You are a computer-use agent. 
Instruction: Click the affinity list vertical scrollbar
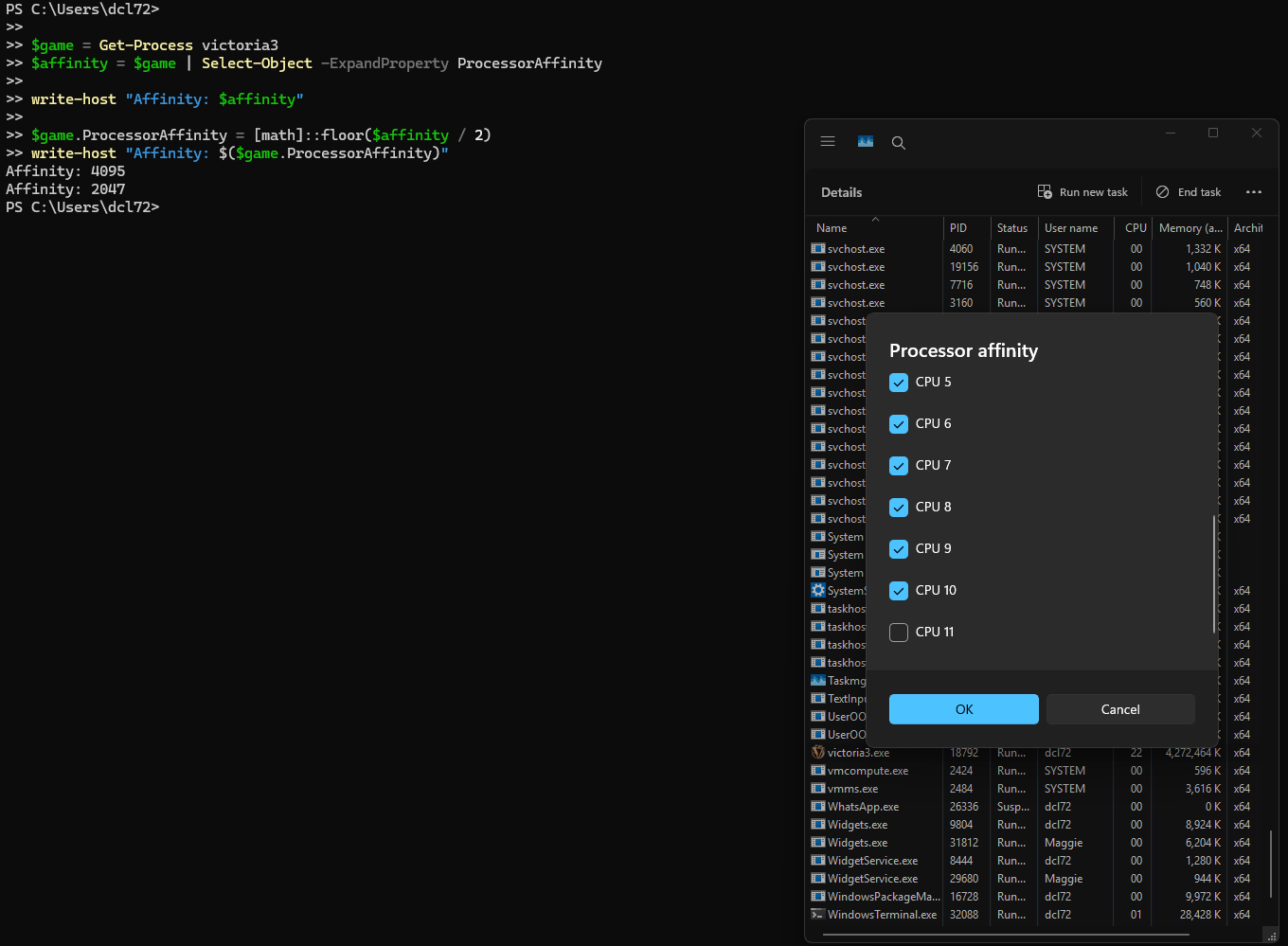[x=1213, y=573]
